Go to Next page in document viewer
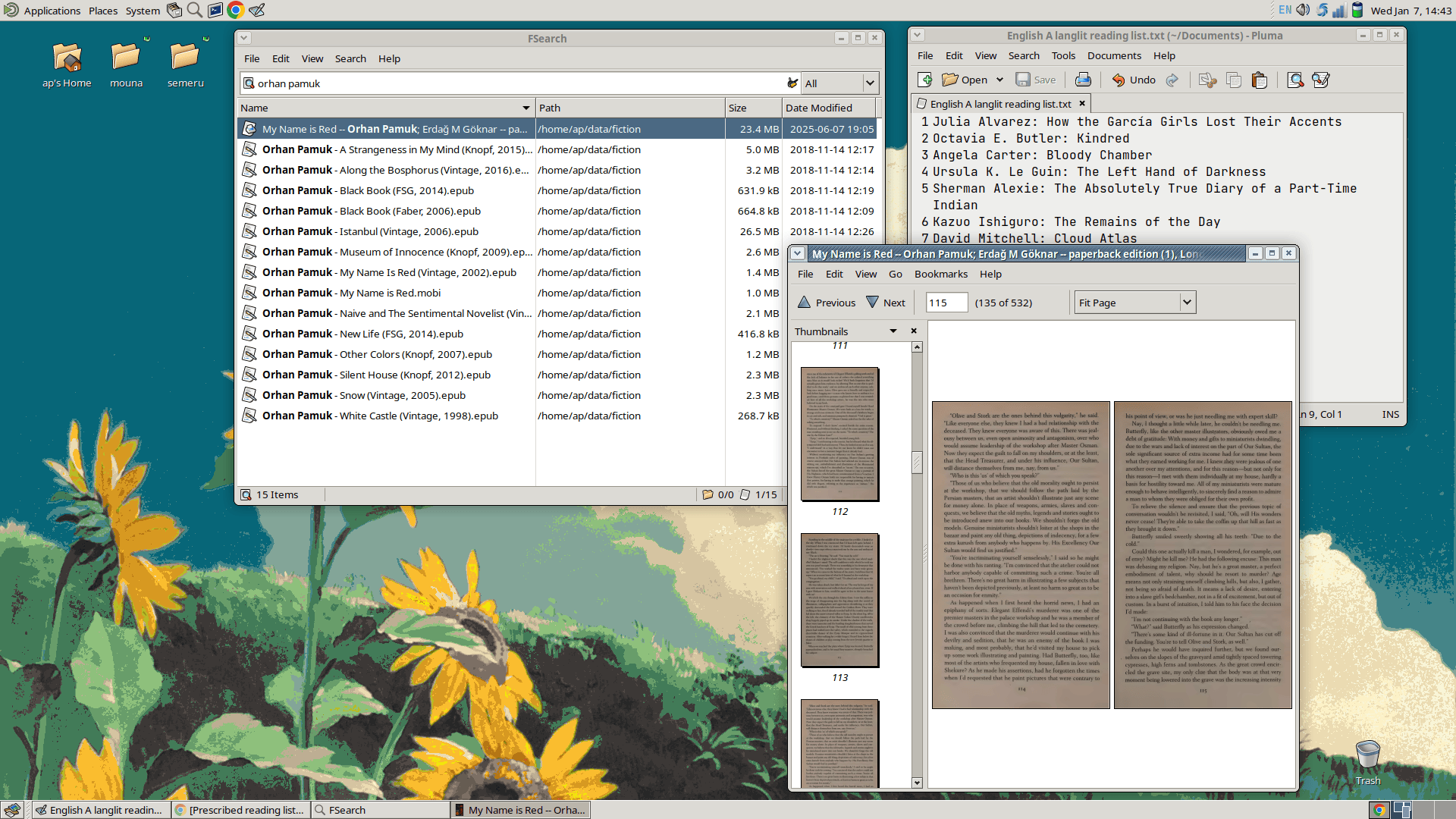1456x819 pixels. (x=886, y=303)
